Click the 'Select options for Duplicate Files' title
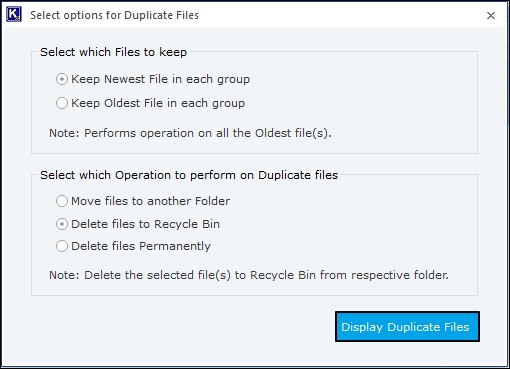This screenshot has width=510, height=369. tap(114, 15)
